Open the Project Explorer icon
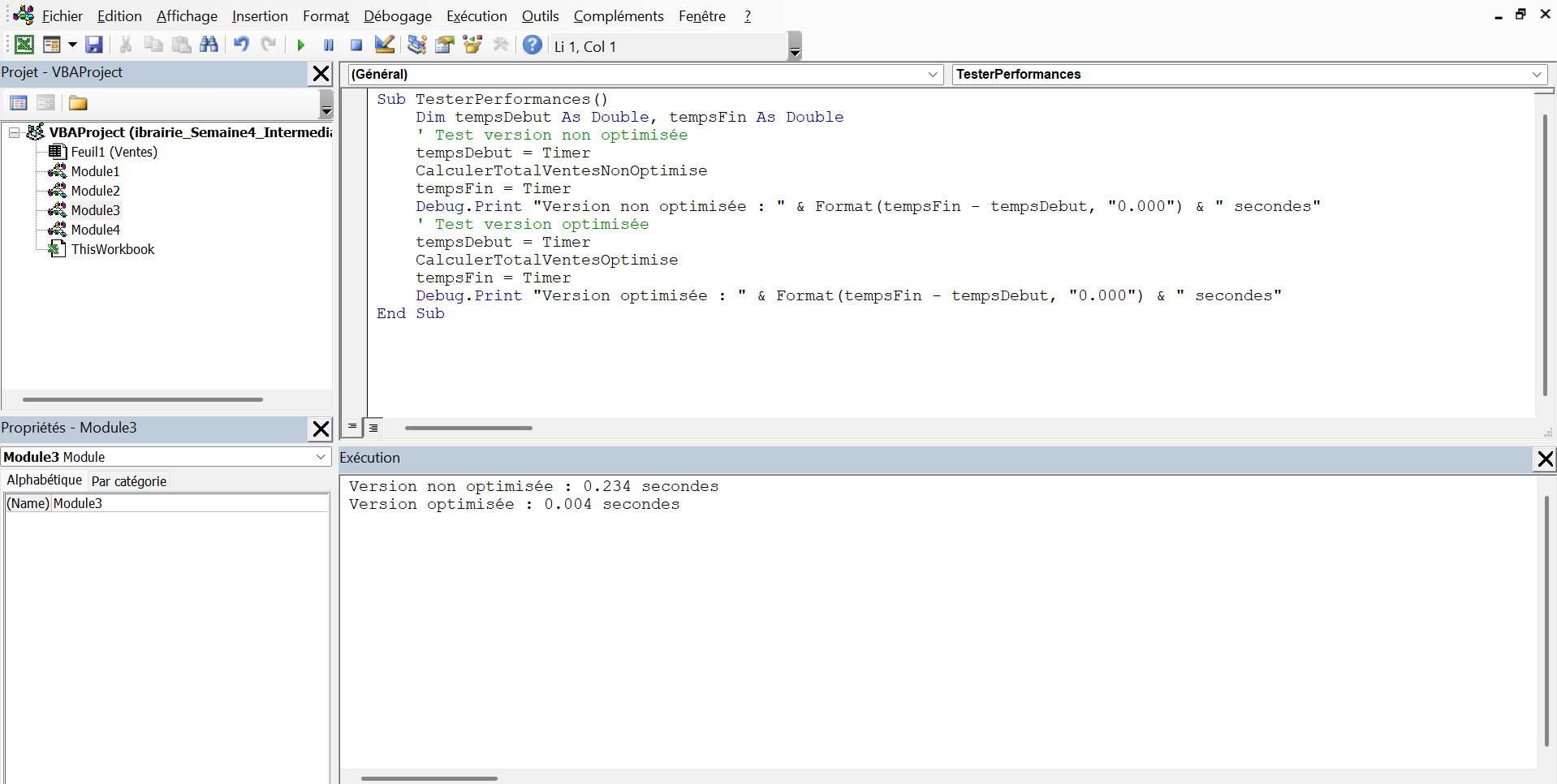 click(417, 45)
